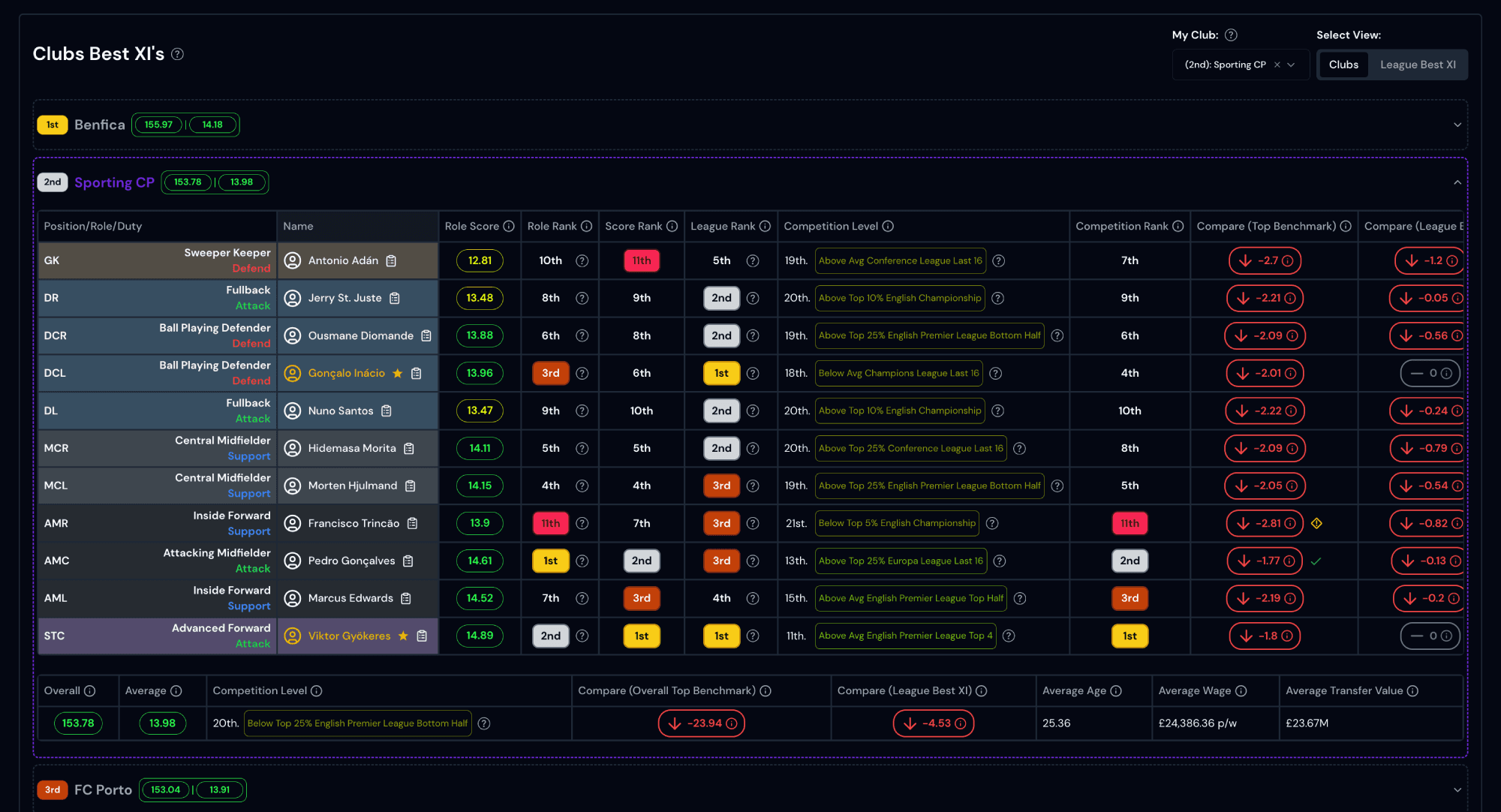This screenshot has height=812, width=1501.
Task: Show Competition Rank column info
Action: [x=1178, y=226]
